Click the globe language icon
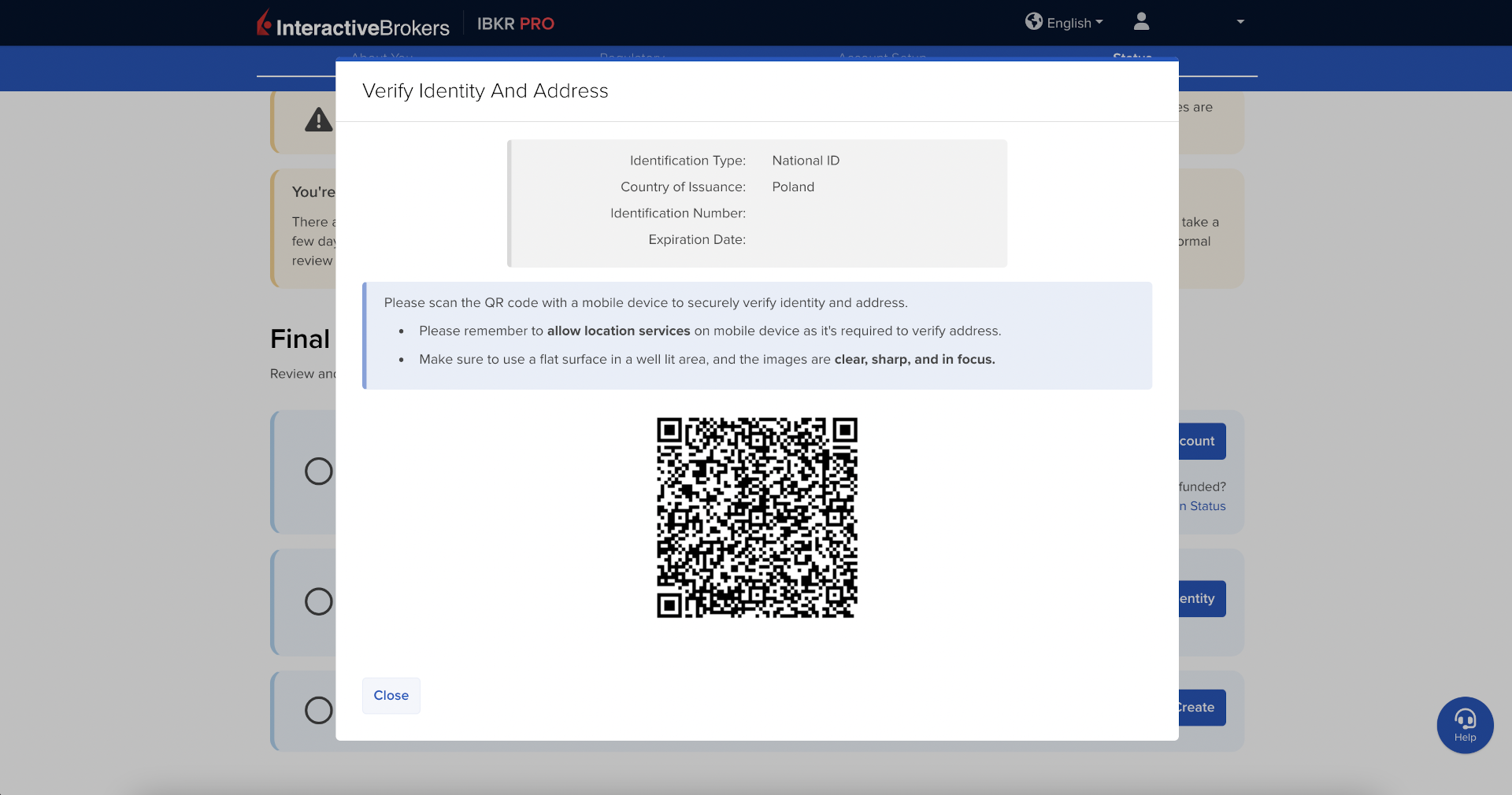Image resolution: width=1512 pixels, height=795 pixels. coord(1033,22)
